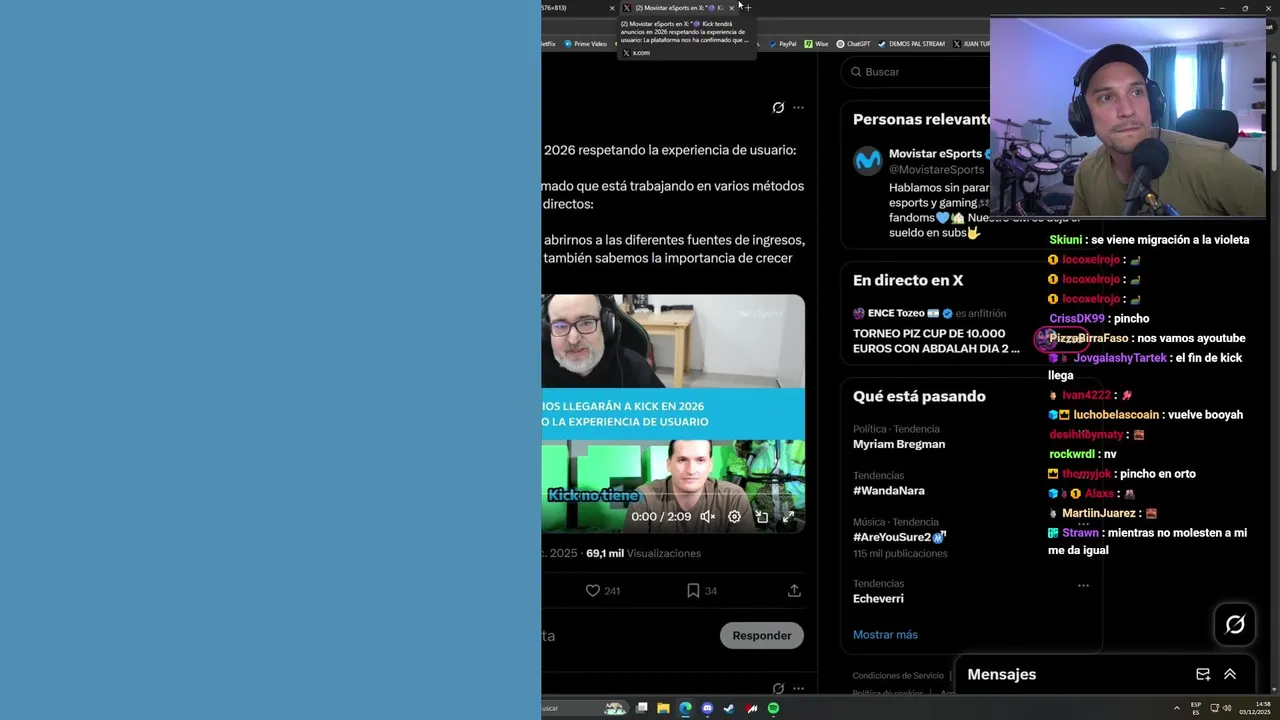Click chat username luchobelascoain
1280x720 pixels.
click(x=1116, y=415)
